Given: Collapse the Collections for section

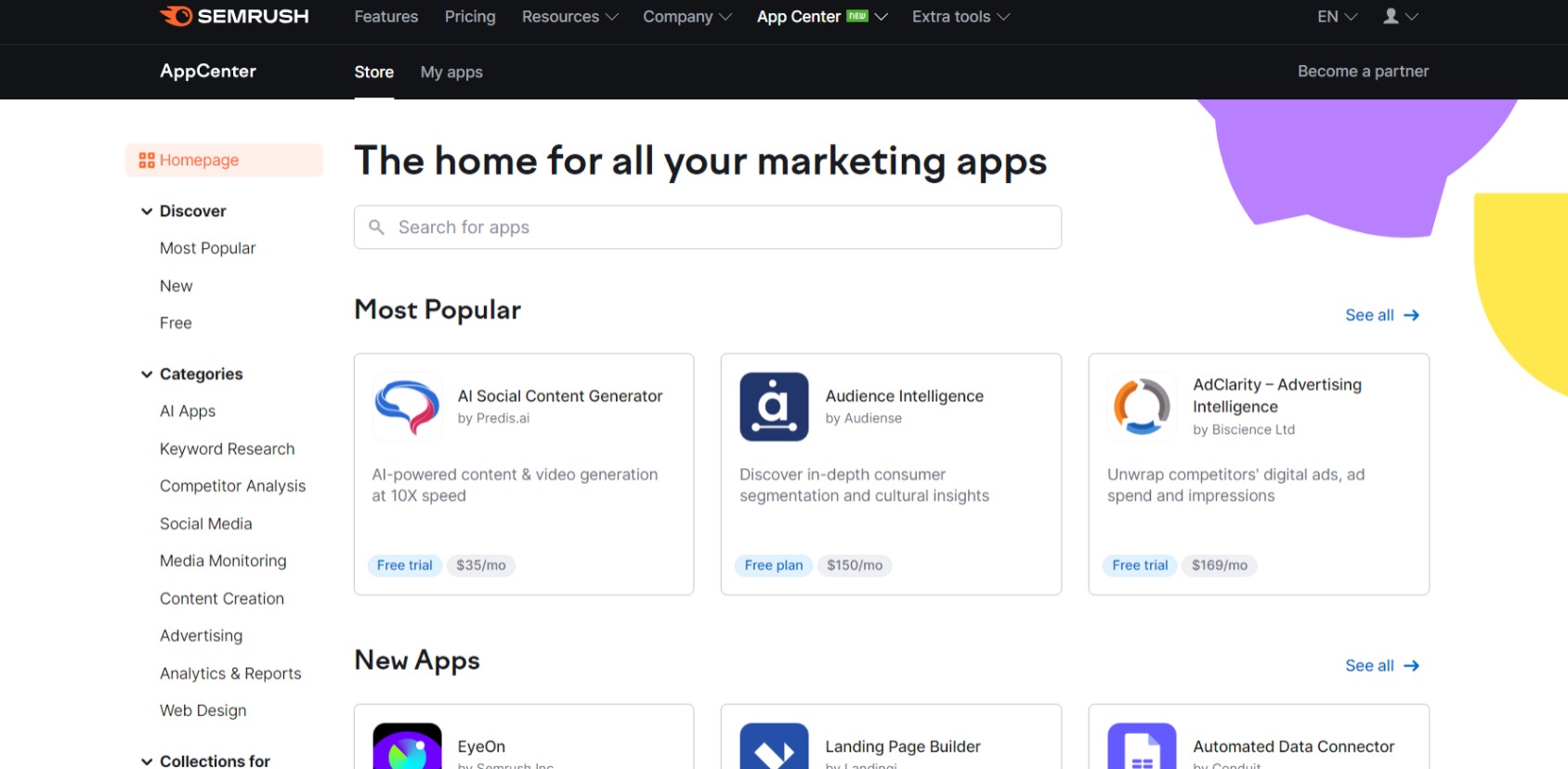Looking at the screenshot, I should (x=147, y=762).
